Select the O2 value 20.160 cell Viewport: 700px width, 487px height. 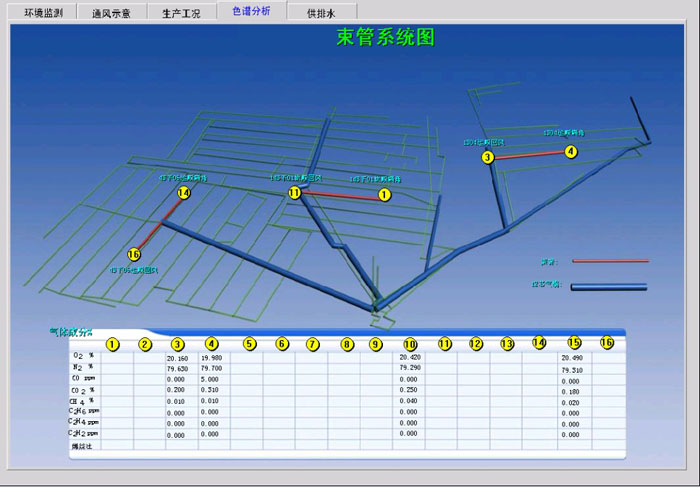[x=178, y=357]
